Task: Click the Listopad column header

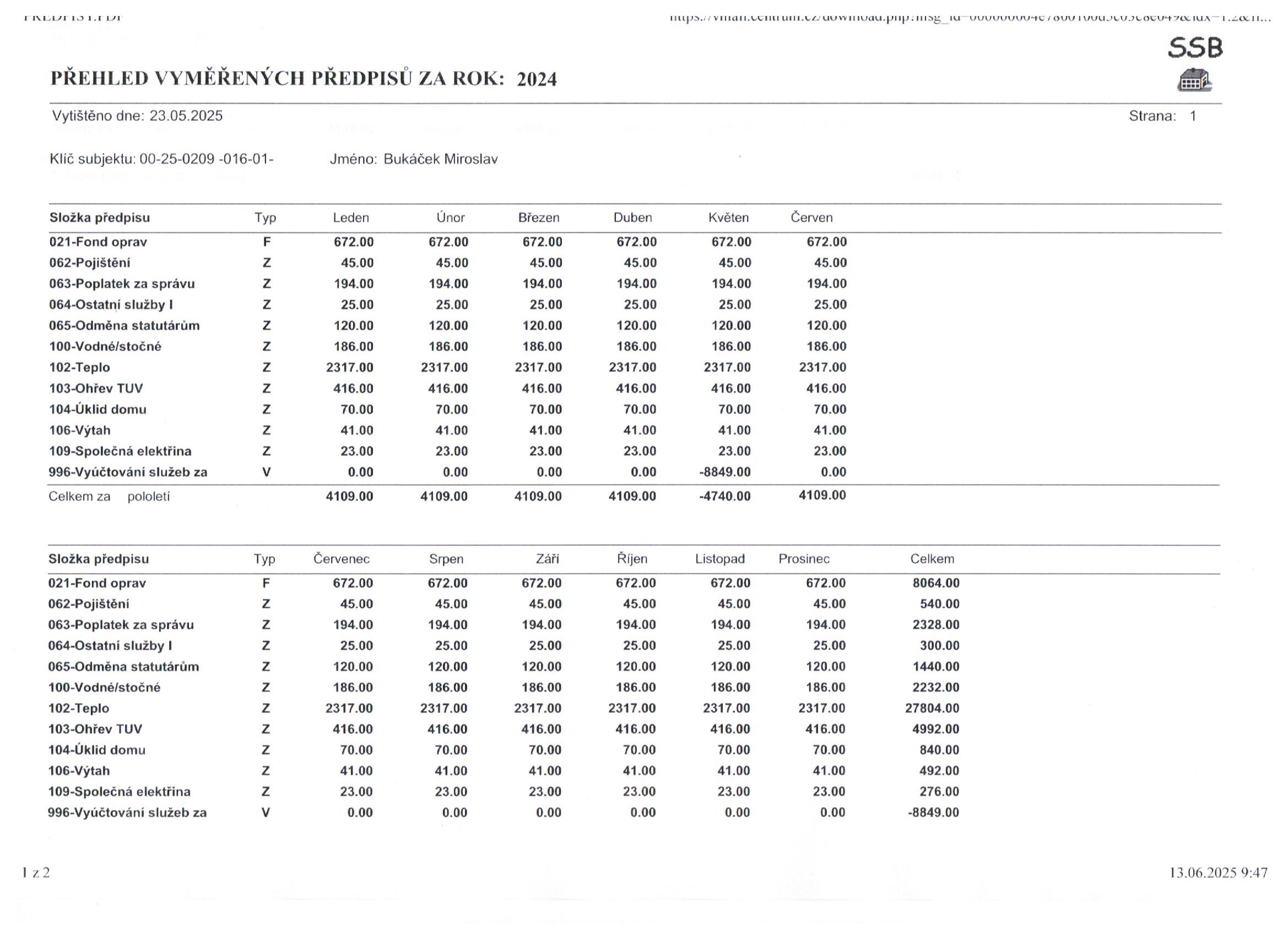Action: coord(720,559)
